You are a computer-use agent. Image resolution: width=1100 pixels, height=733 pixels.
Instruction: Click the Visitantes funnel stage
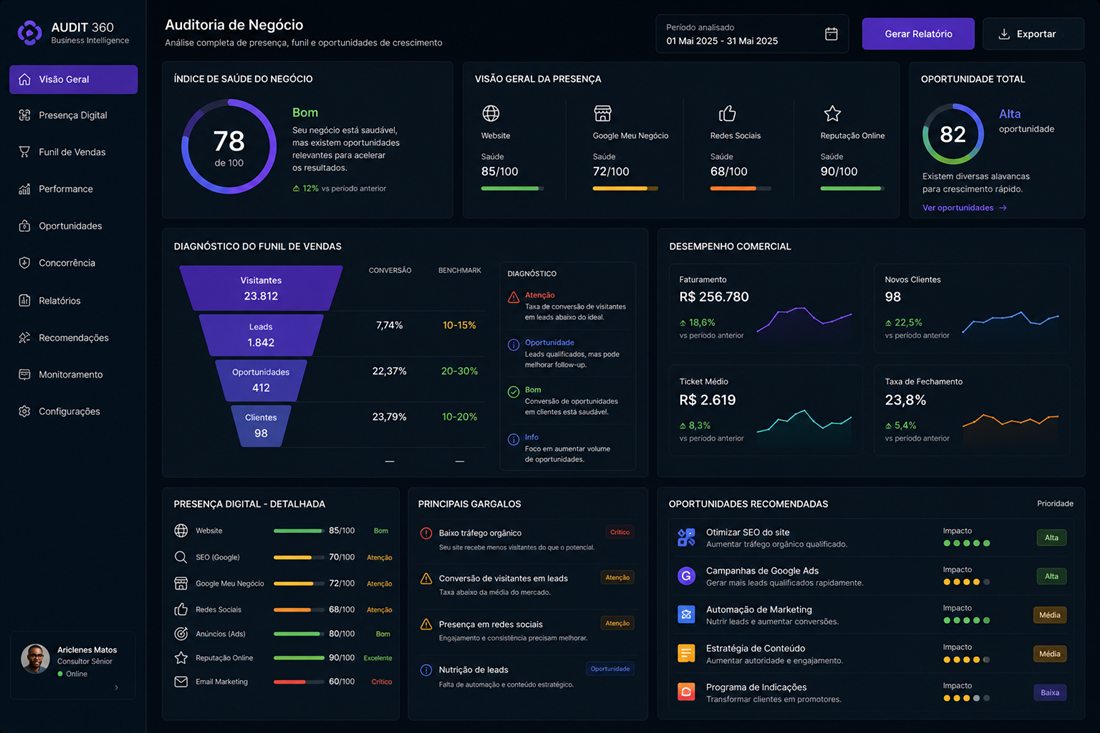261,288
